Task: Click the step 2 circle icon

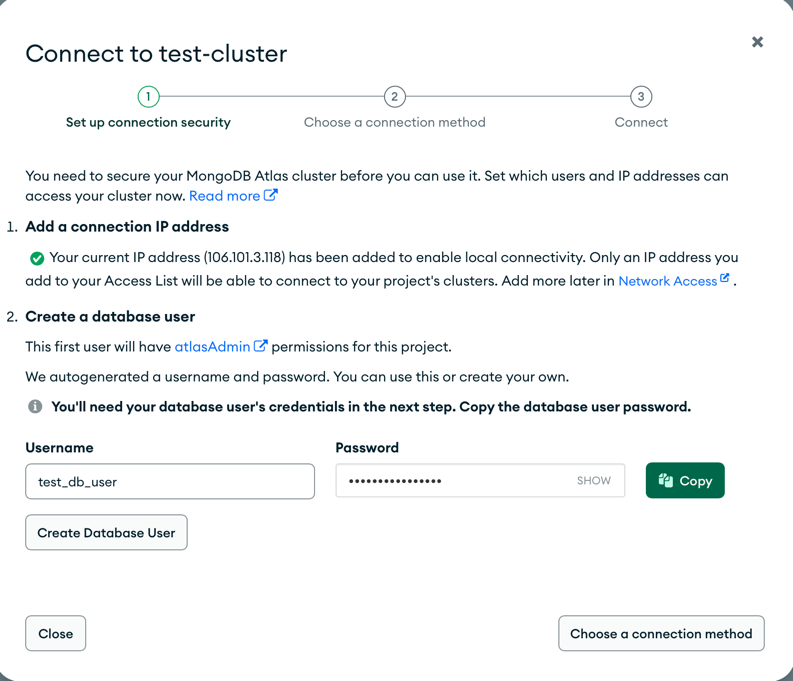Action: coord(394,97)
